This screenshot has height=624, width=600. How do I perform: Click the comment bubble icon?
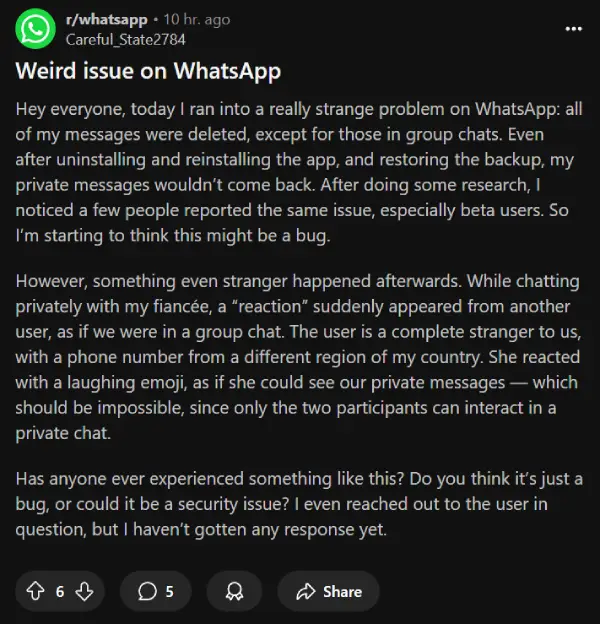tap(148, 592)
